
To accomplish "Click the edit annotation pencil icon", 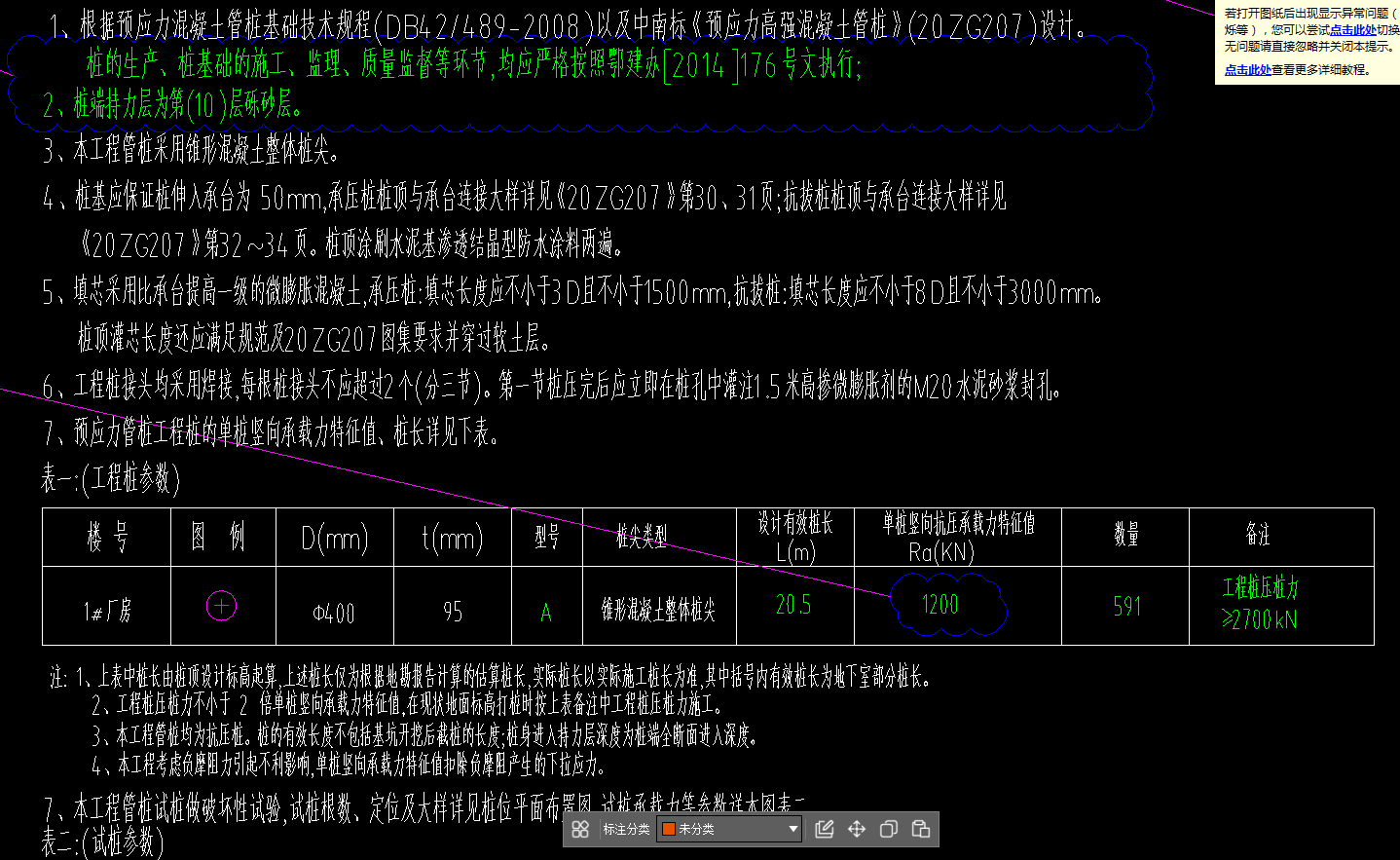I will point(825,829).
